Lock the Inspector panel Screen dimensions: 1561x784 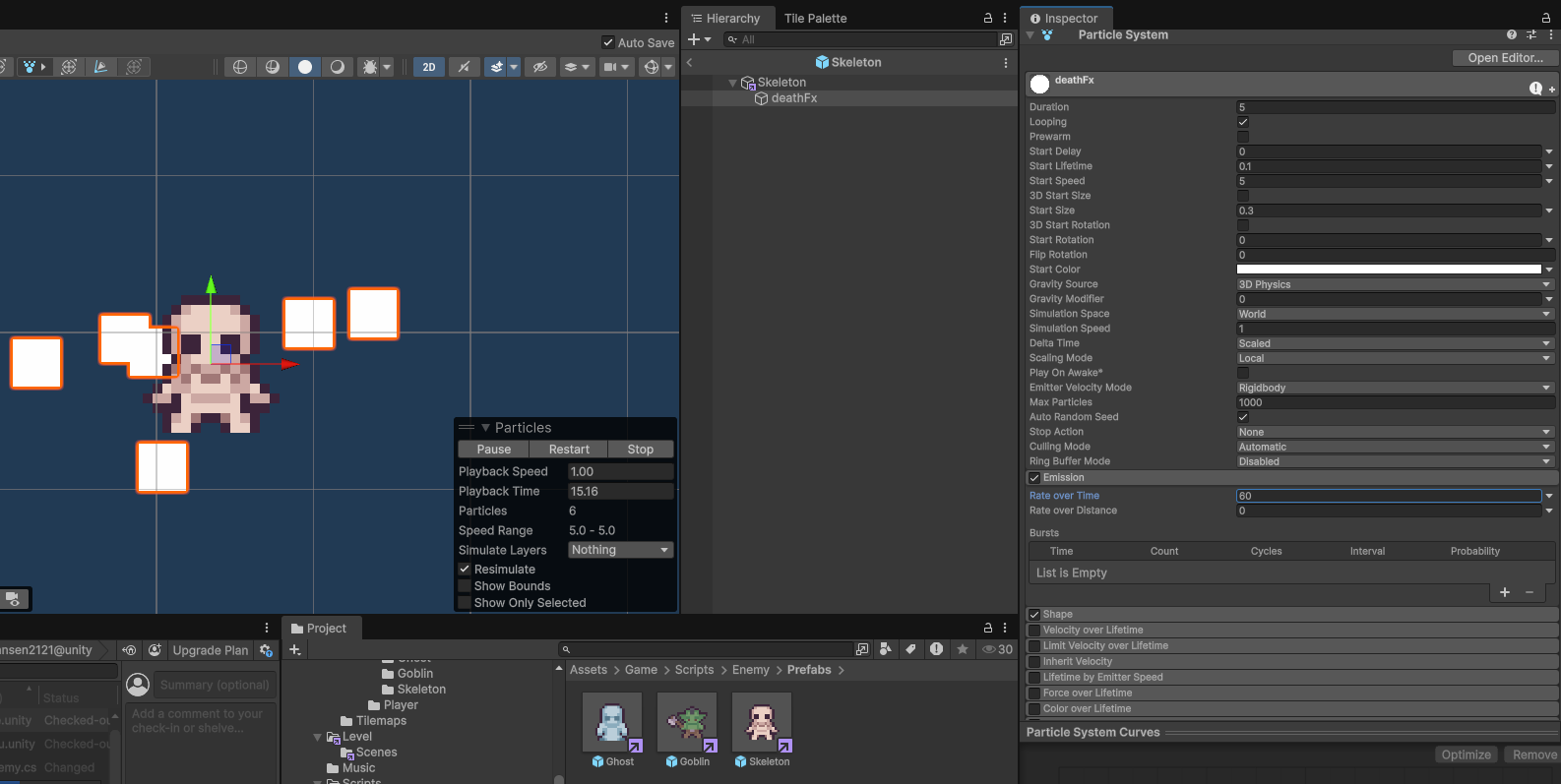pos(1545,18)
